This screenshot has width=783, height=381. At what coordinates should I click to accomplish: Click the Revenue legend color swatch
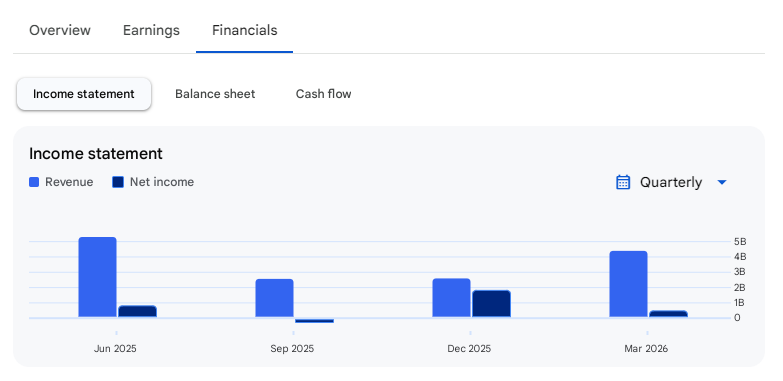click(x=34, y=182)
